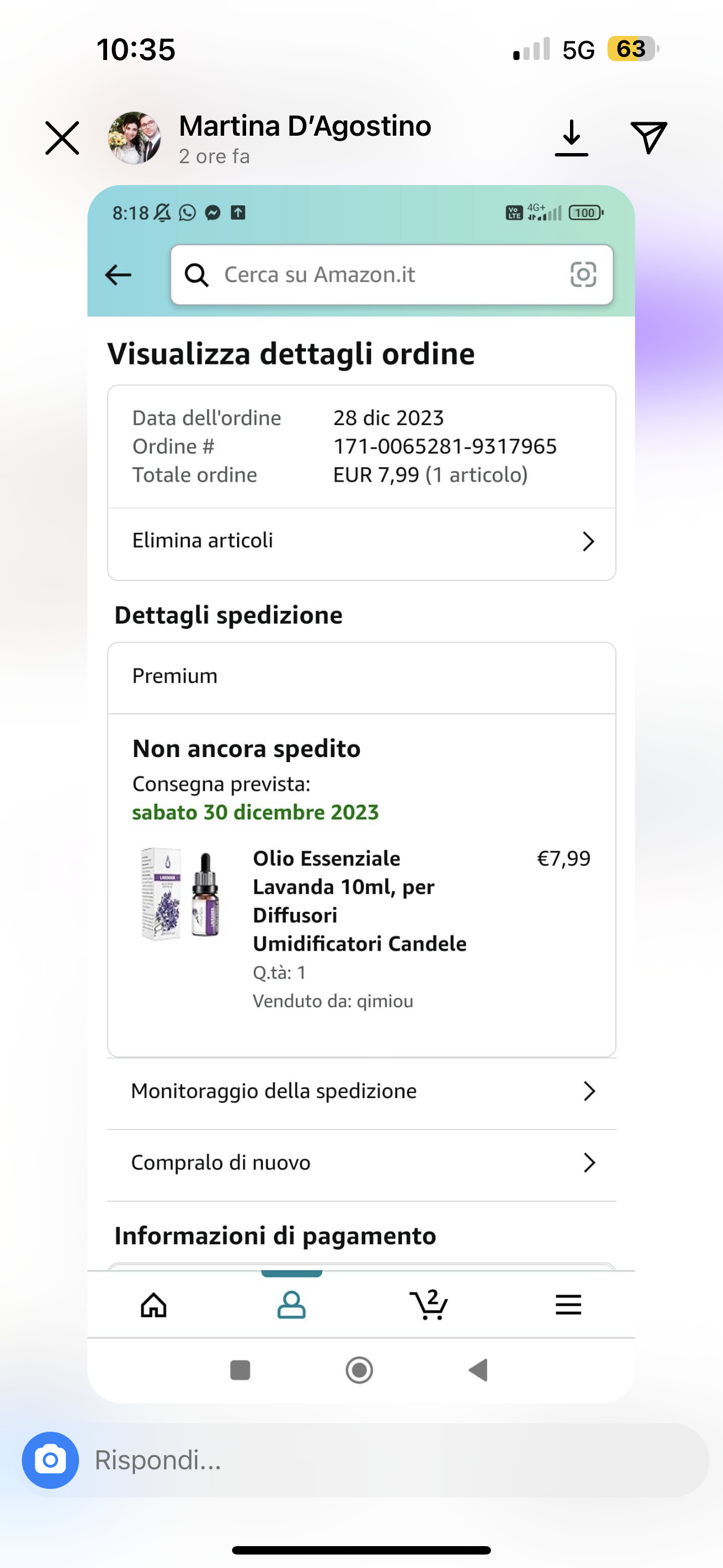Close the story with the X icon
This screenshot has height=1568, width=723.
point(62,138)
